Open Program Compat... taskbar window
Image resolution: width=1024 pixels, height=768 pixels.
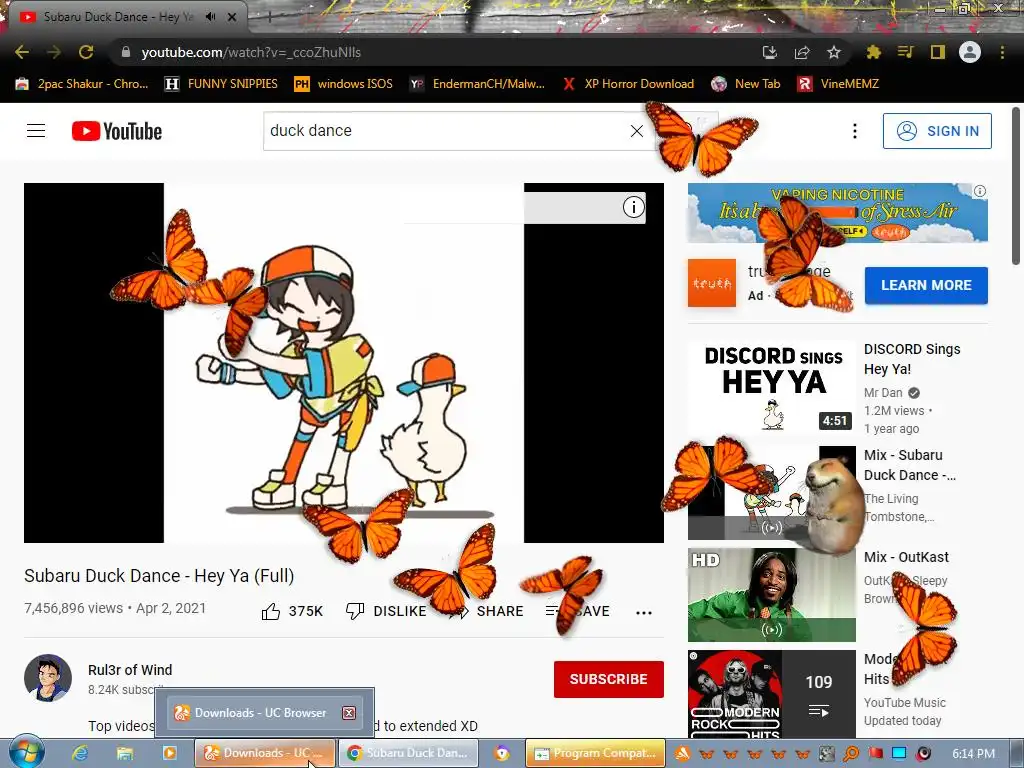(x=596, y=753)
